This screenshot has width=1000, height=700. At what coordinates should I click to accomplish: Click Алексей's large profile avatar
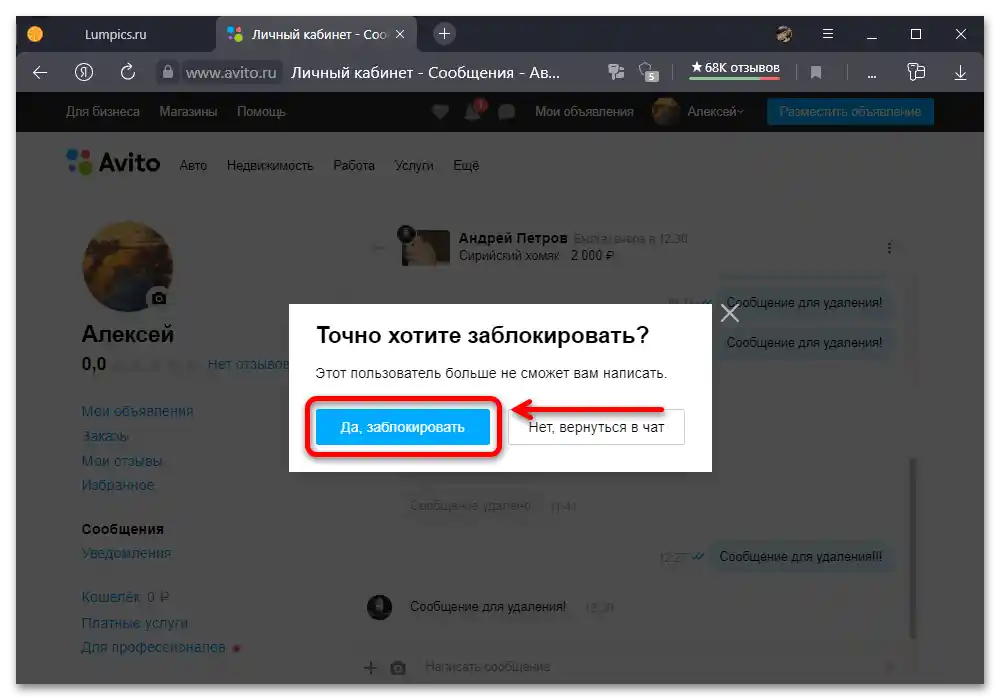128,266
